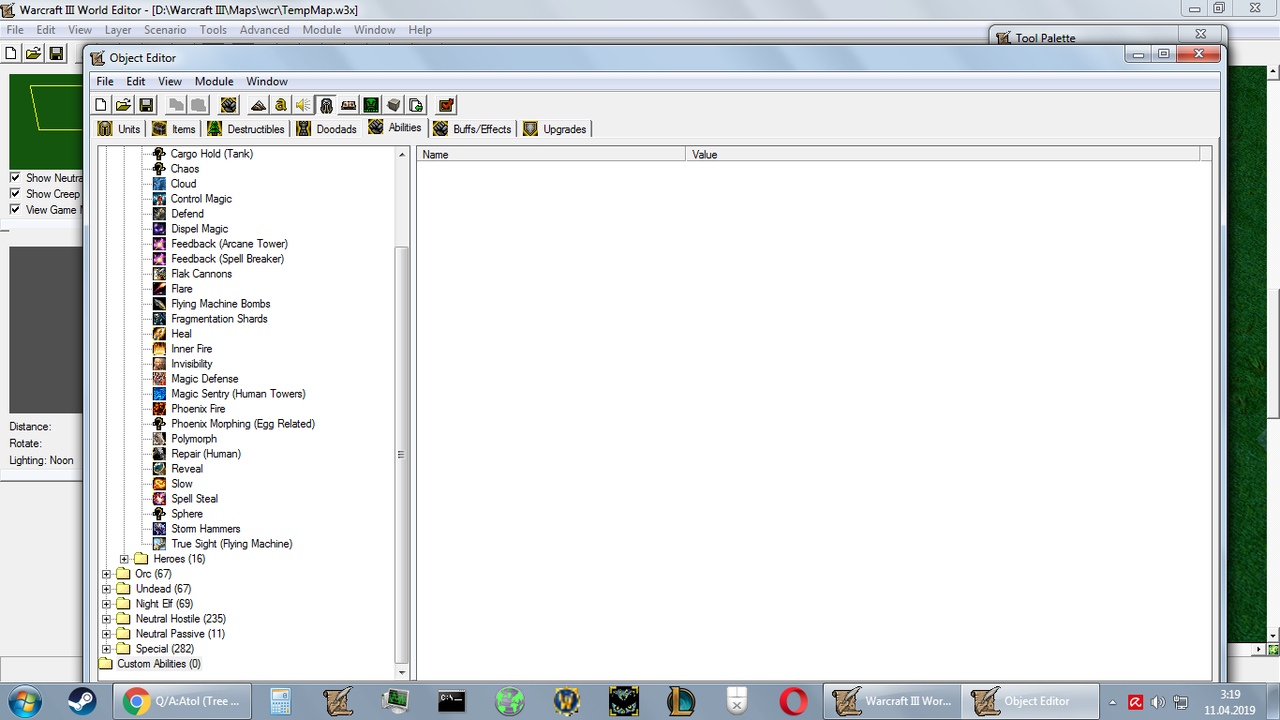This screenshot has width=1280, height=720.
Task: Switch to the Upgrades tab
Action: point(554,129)
